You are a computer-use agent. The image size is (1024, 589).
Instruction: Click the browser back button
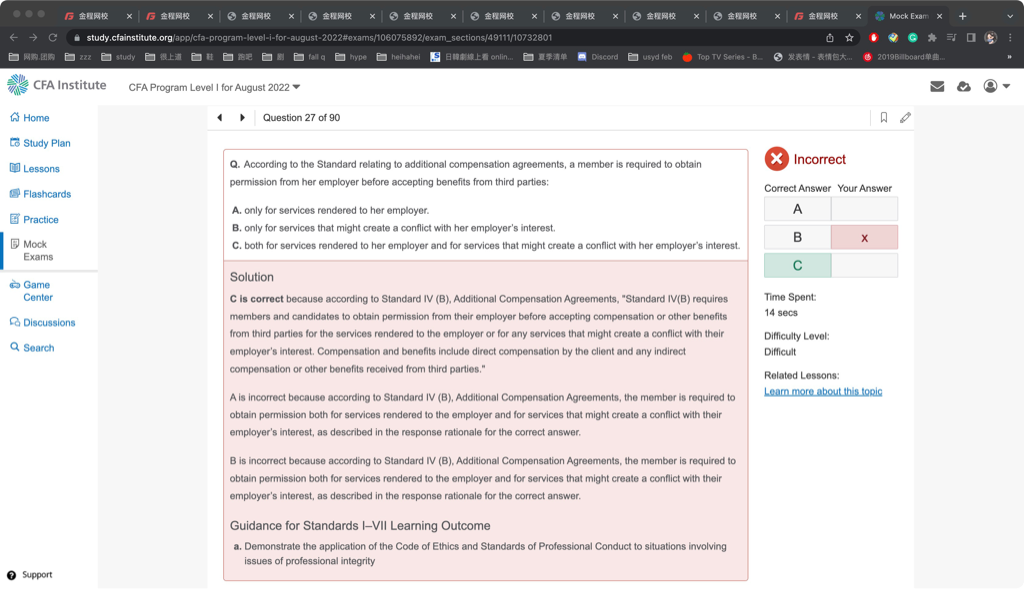[x=14, y=38]
